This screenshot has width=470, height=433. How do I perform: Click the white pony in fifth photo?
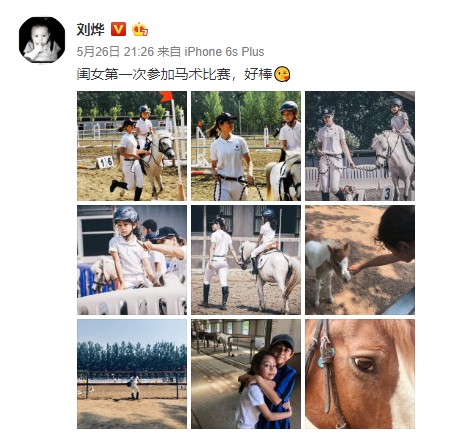(x=271, y=268)
